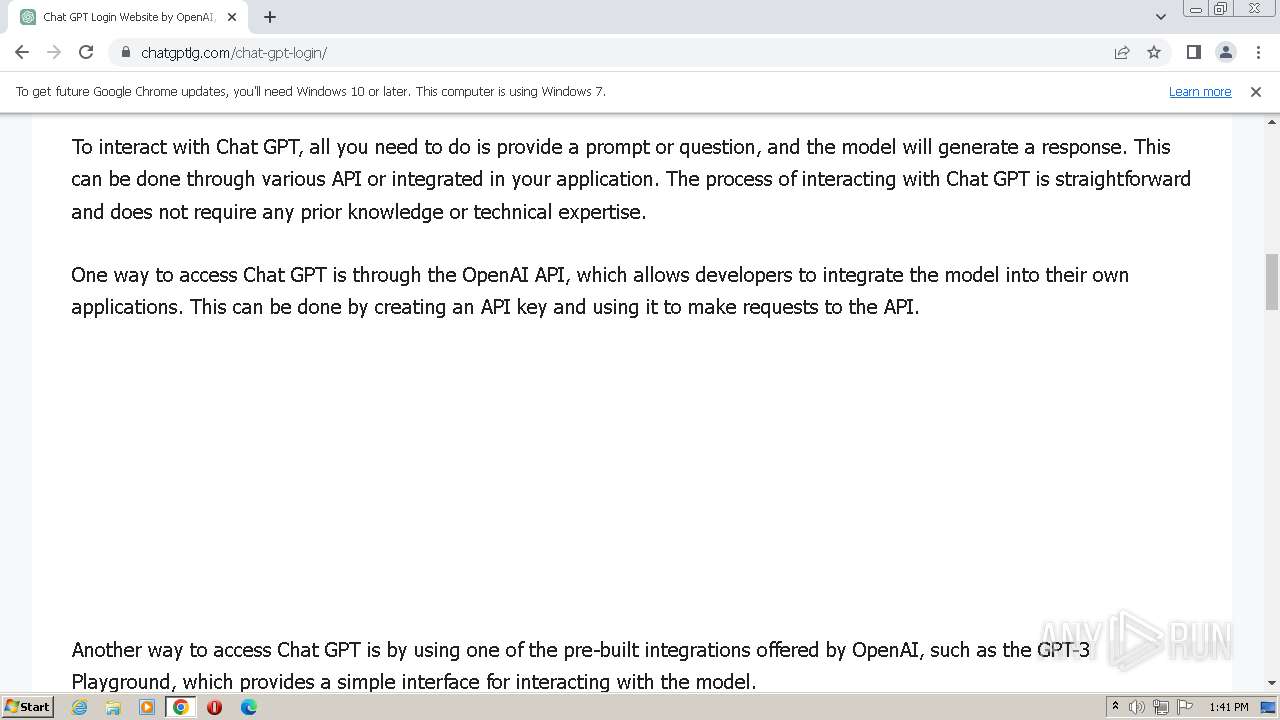Click the Learn more link

[1199, 91]
